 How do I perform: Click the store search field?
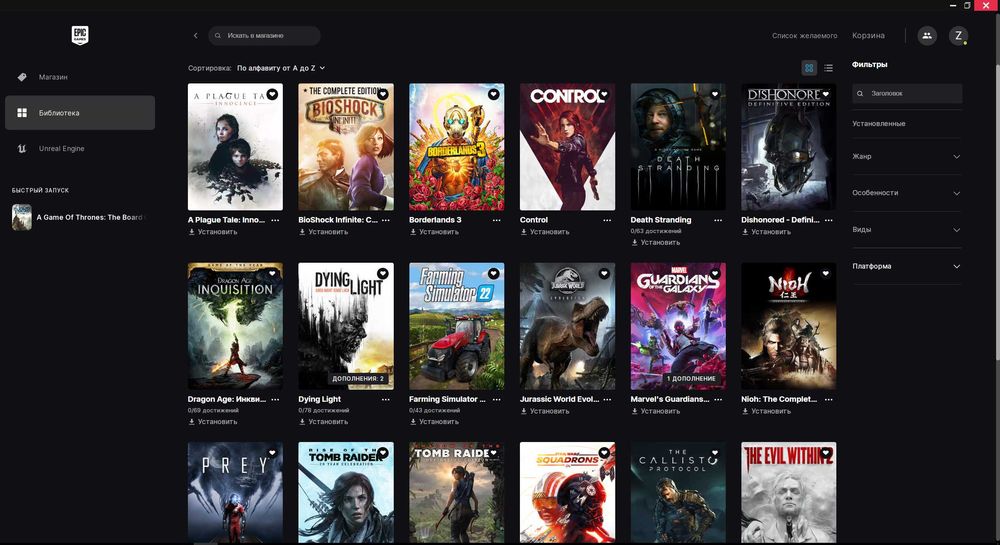point(264,36)
